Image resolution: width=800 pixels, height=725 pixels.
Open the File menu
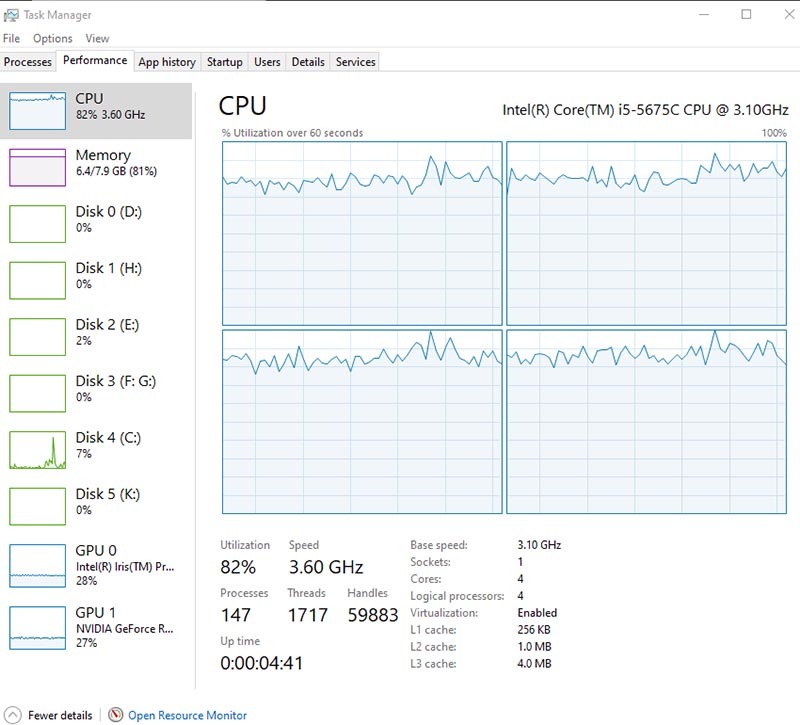point(12,38)
